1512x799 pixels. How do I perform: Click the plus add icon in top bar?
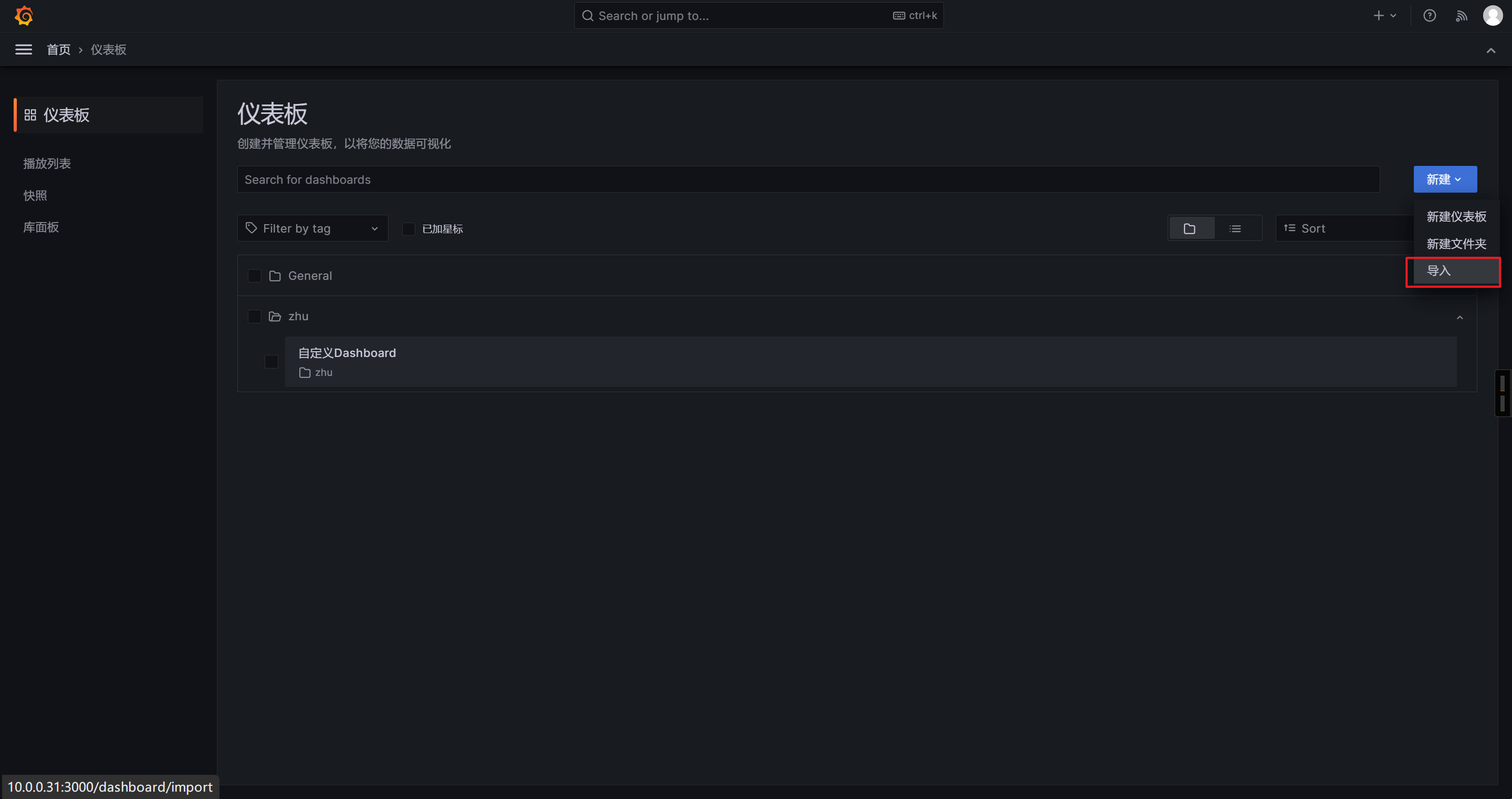coord(1379,16)
